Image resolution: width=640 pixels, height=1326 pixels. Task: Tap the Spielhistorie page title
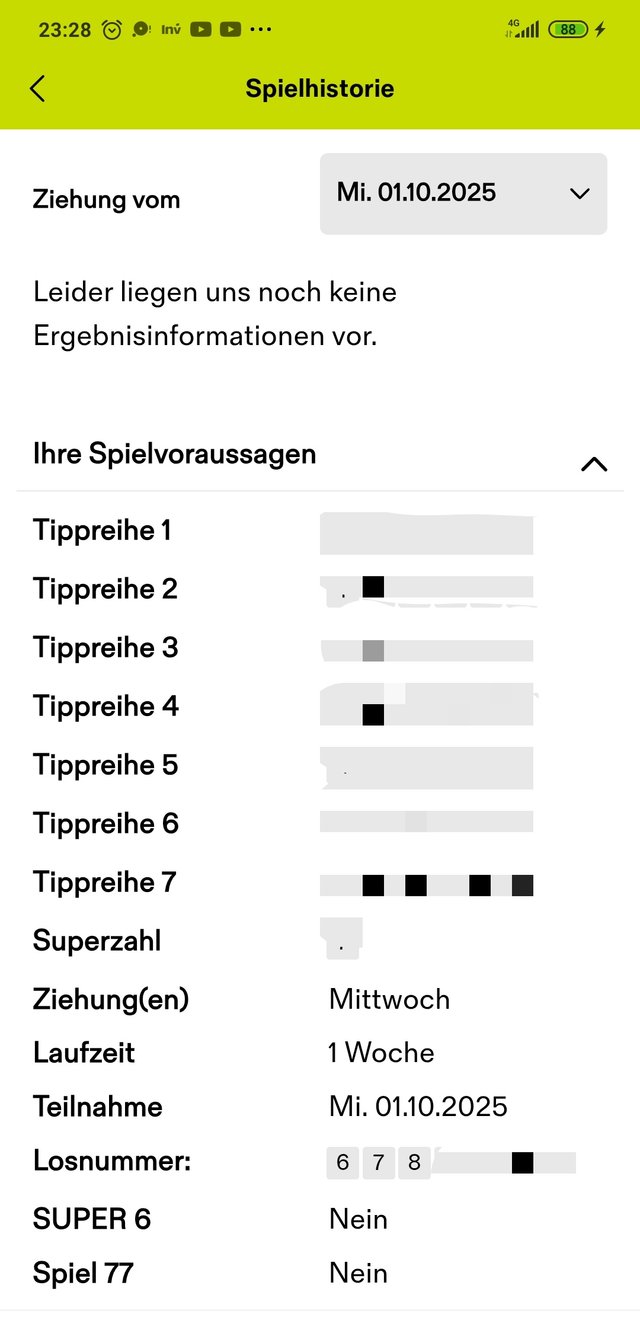coord(320,89)
